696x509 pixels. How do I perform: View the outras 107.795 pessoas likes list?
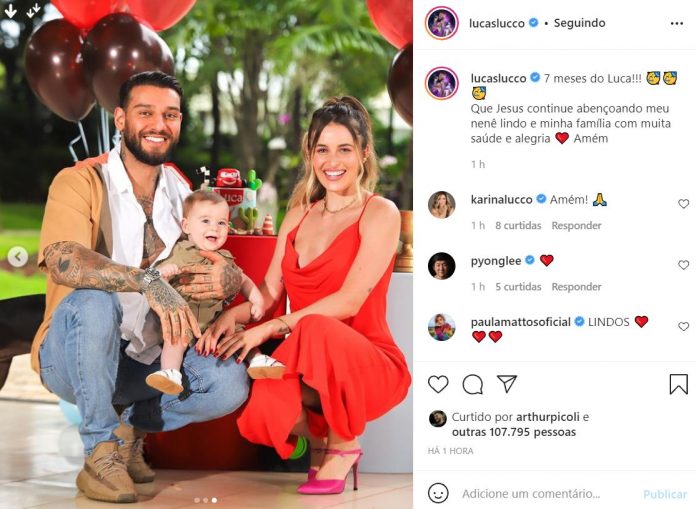(x=514, y=432)
